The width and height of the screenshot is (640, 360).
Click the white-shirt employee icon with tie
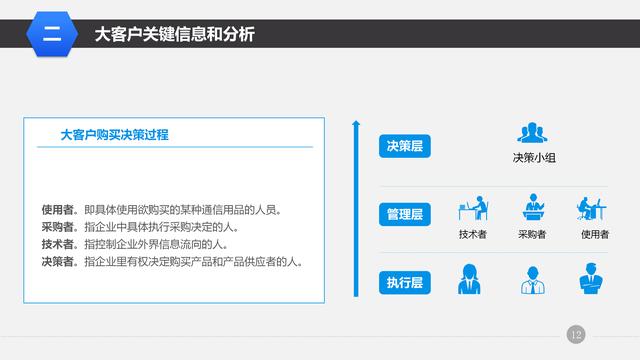(533, 280)
